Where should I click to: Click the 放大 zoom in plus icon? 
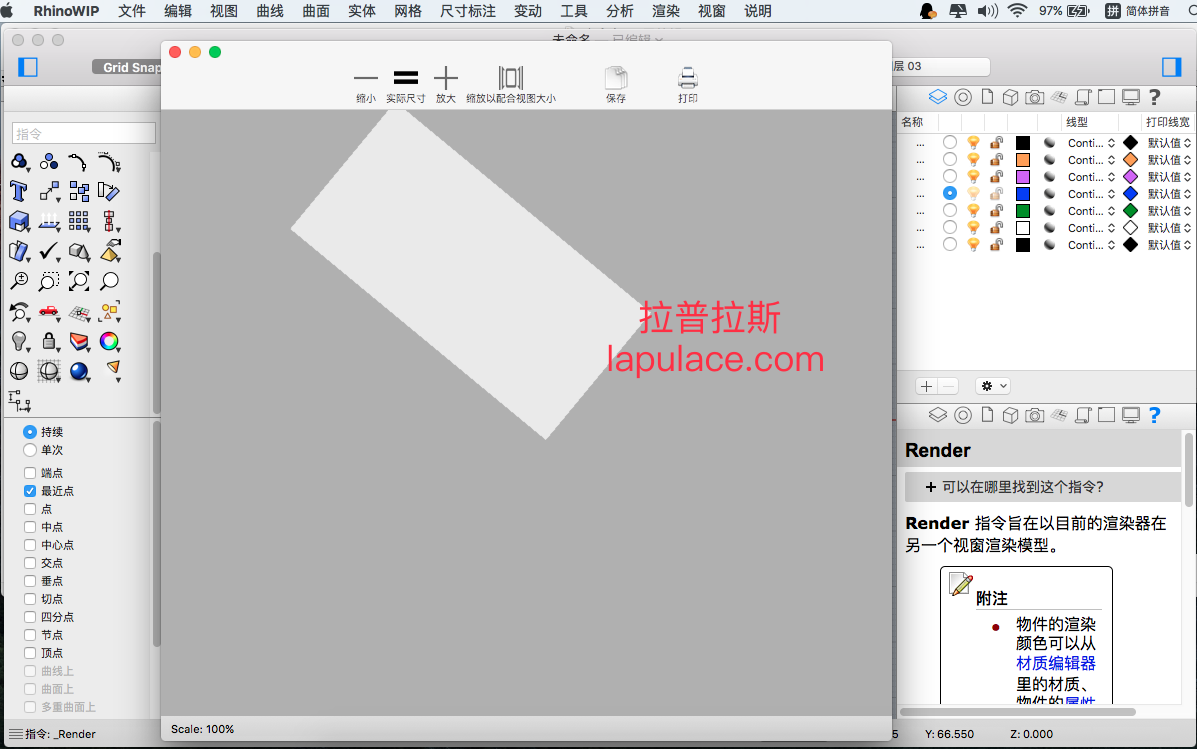(x=446, y=78)
